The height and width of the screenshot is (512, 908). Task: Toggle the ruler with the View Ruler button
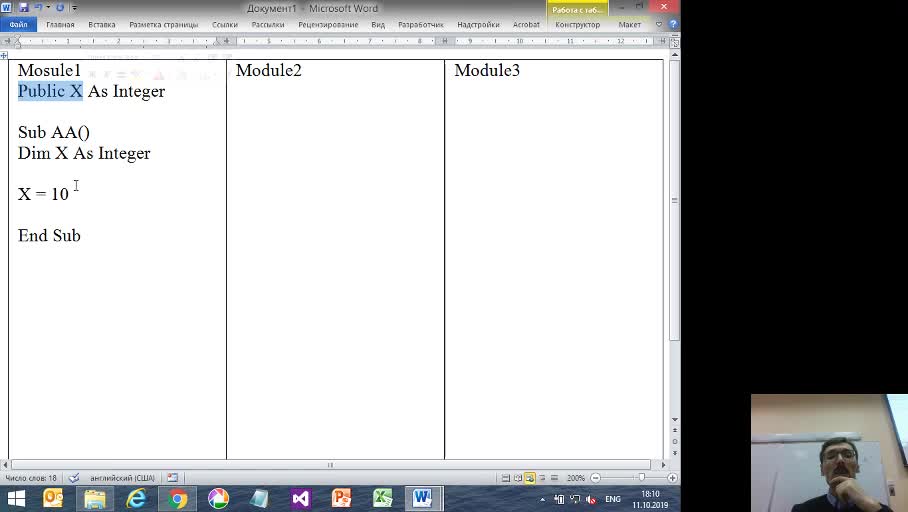tap(675, 42)
